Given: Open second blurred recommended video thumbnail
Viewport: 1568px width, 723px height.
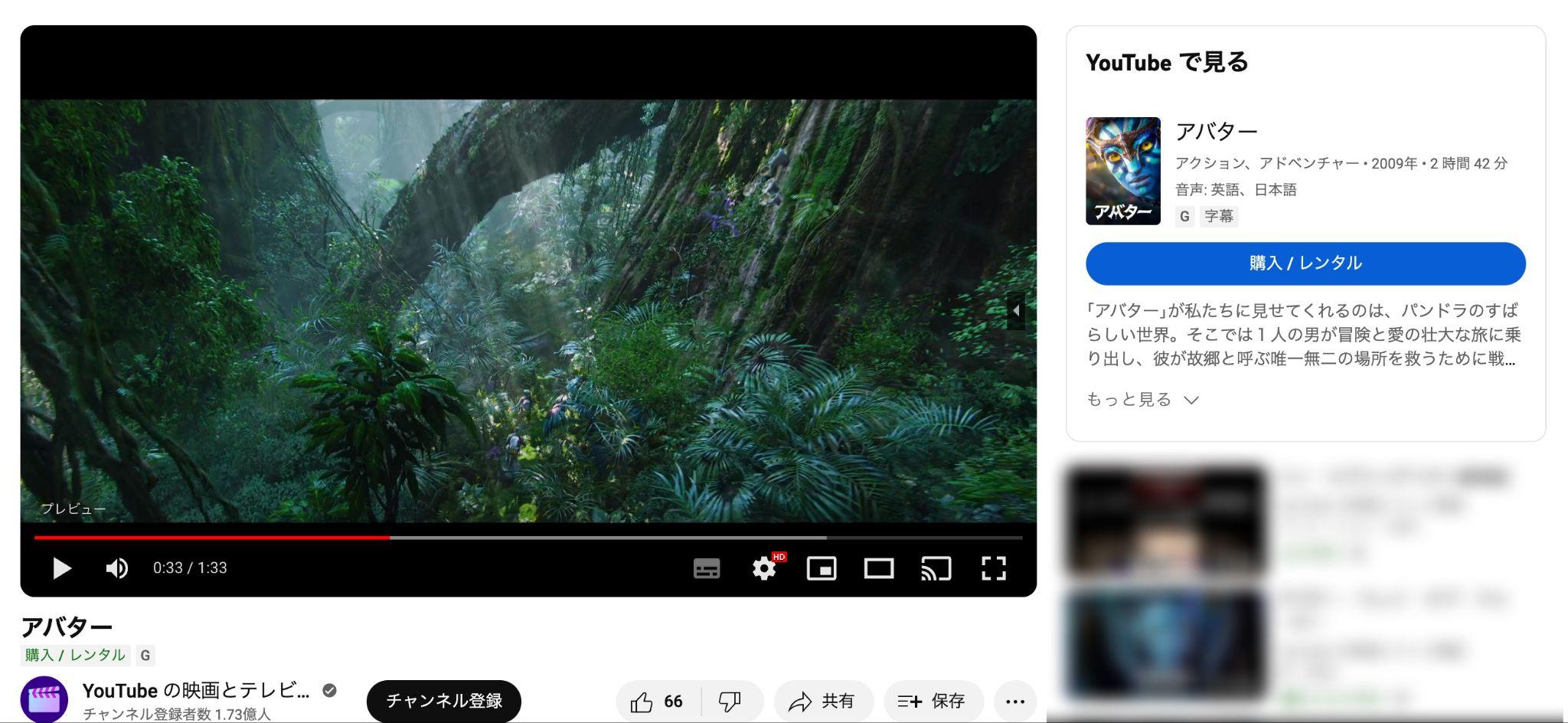Looking at the screenshot, I should pos(1165,645).
